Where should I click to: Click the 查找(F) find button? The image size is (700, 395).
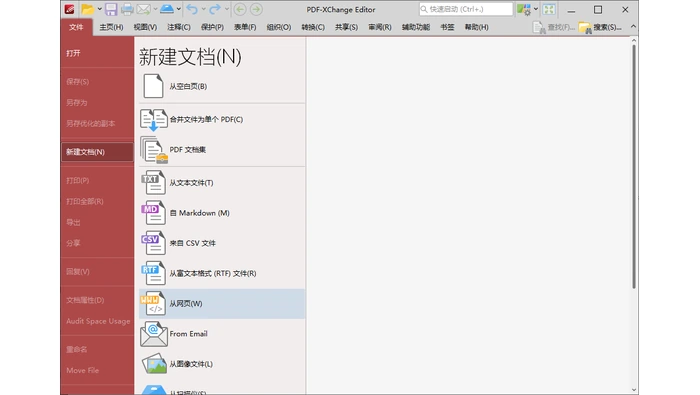(x=554, y=28)
